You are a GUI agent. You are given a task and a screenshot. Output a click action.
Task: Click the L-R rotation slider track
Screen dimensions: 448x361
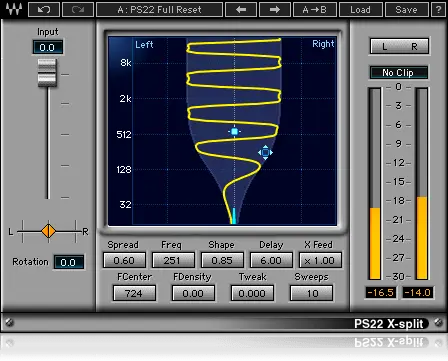pos(49,231)
